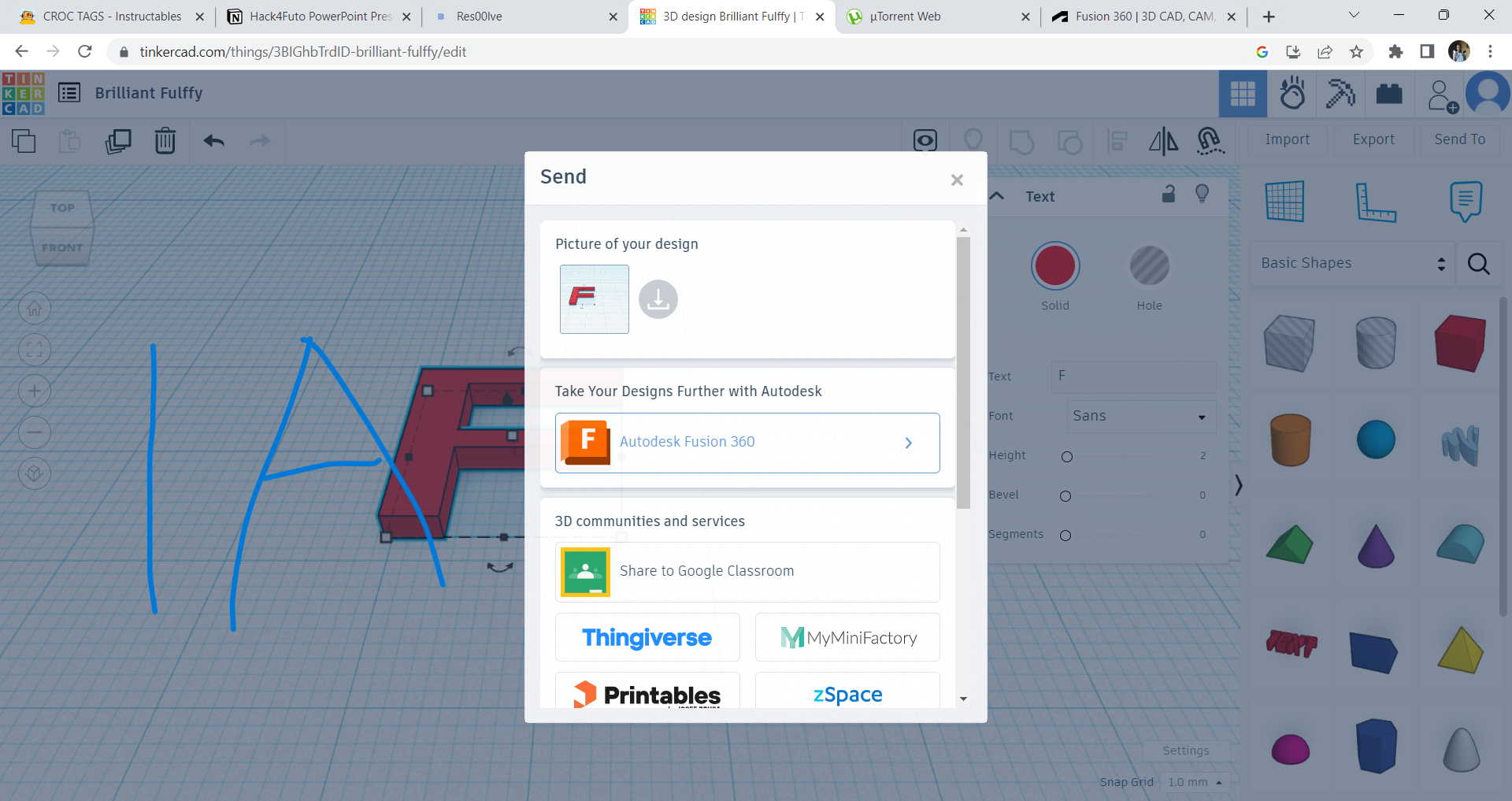The image size is (1512, 801).
Task: Click the Home view icon on canvas
Action: pyautogui.click(x=35, y=308)
